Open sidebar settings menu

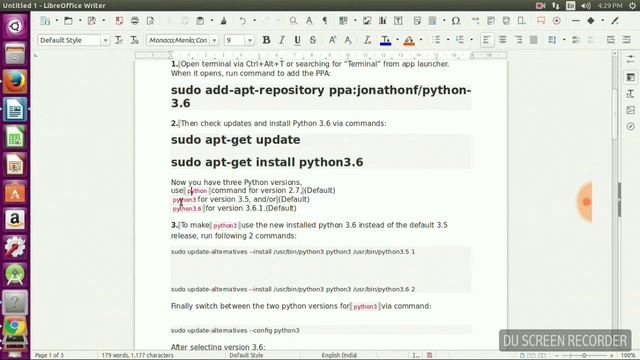631,59
